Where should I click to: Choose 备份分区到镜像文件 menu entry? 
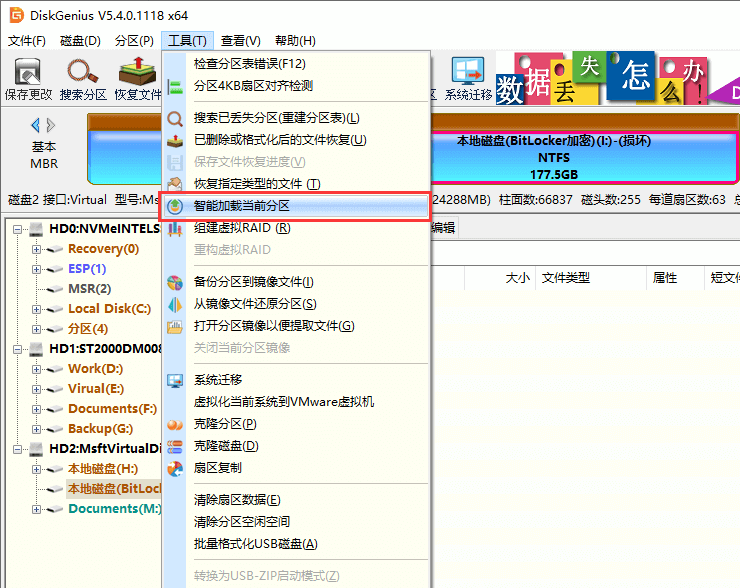(295, 282)
